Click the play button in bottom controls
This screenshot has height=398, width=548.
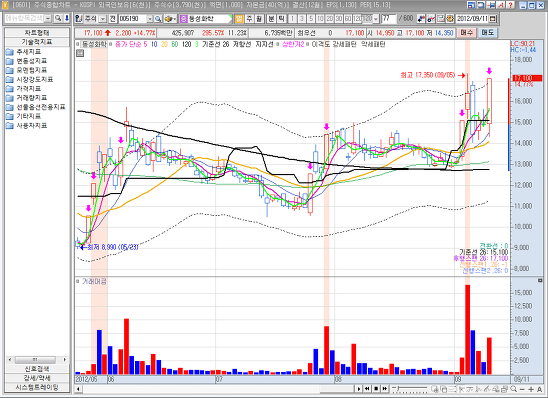[359, 389]
